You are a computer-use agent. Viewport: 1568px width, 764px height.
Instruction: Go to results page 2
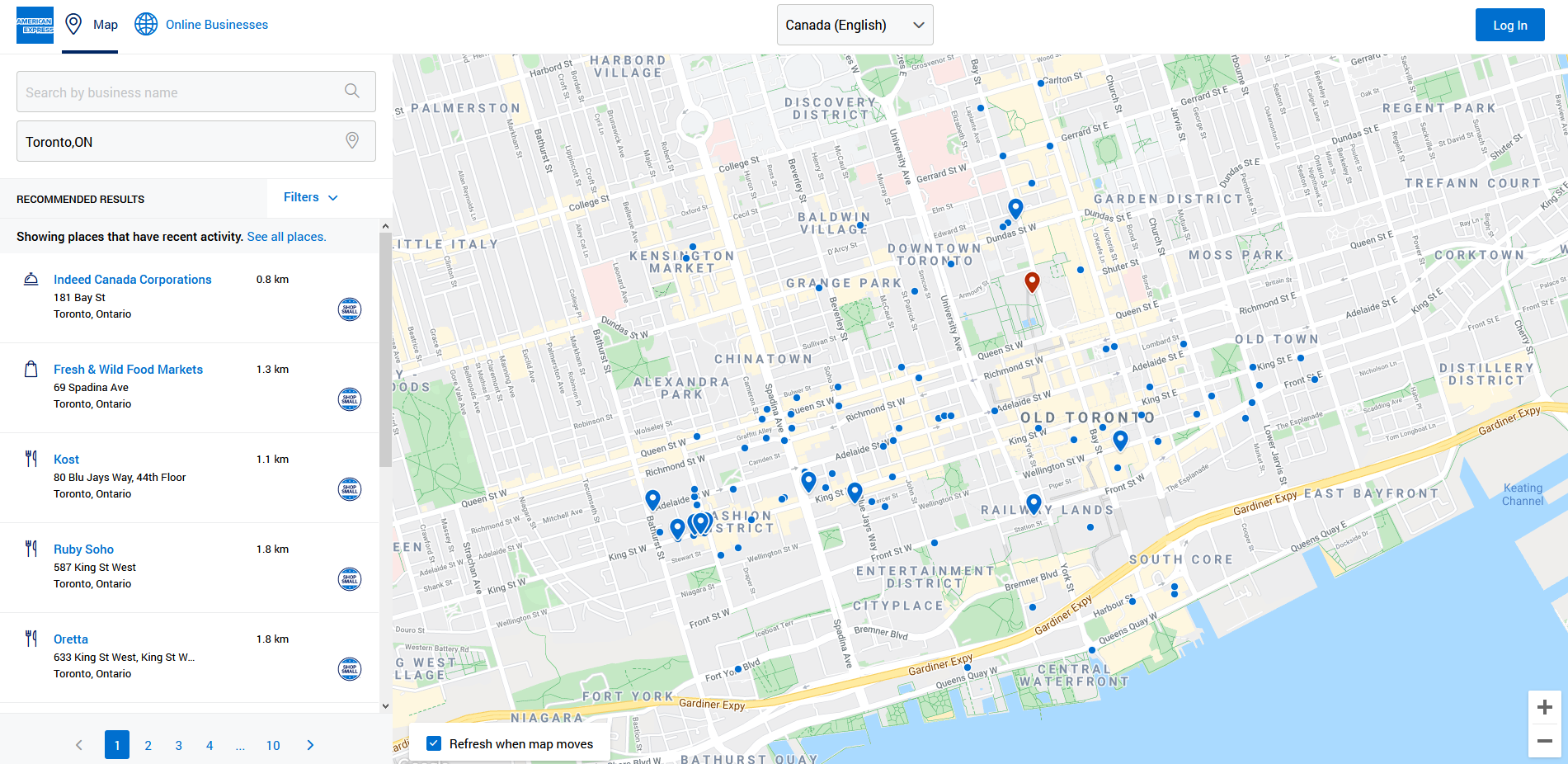[148, 745]
